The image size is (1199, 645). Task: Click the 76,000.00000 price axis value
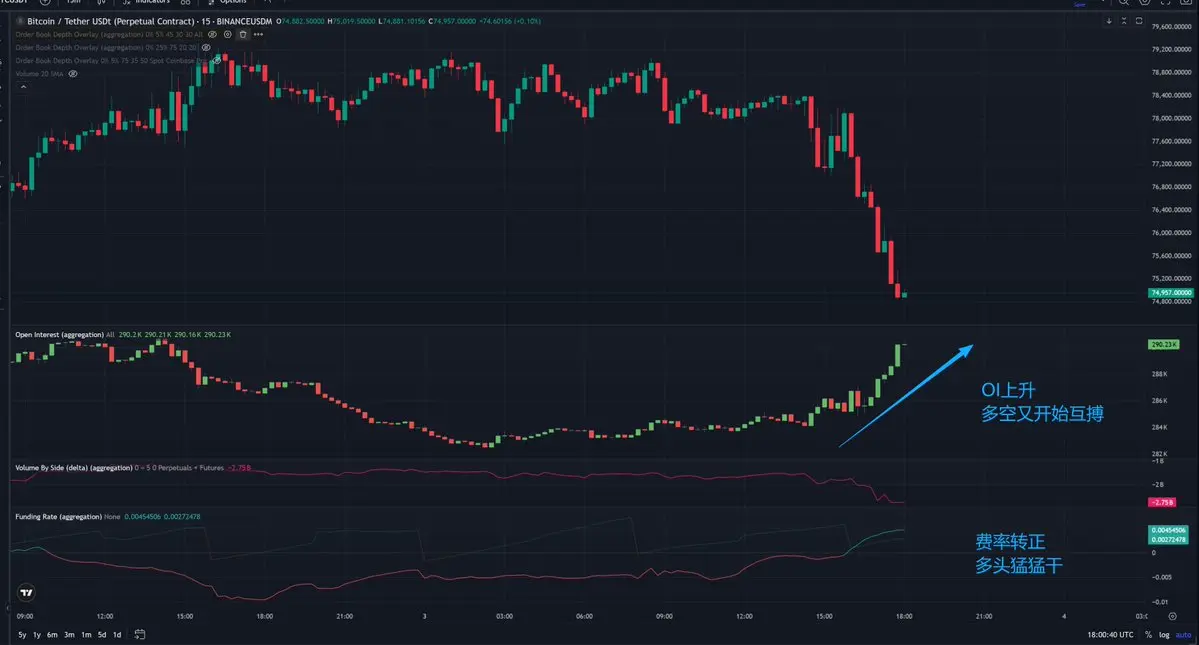(x=1171, y=233)
